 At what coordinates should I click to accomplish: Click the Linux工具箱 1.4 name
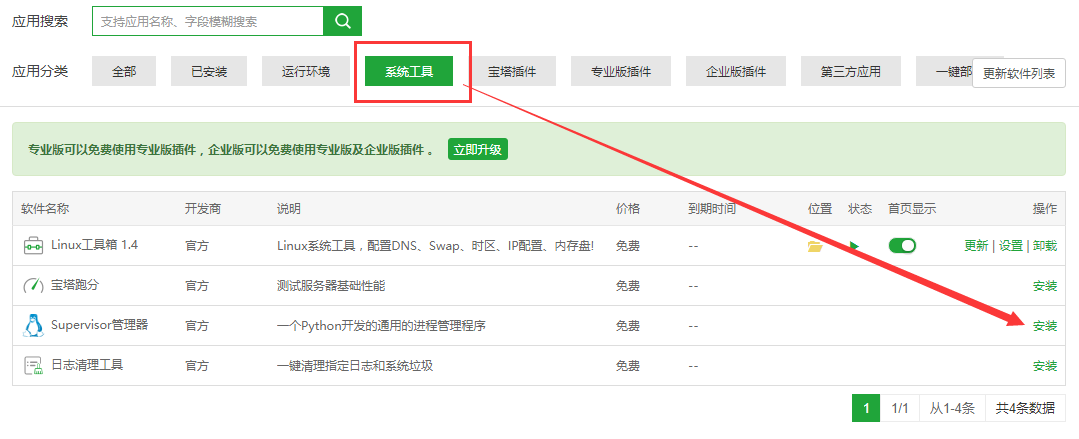(94, 245)
